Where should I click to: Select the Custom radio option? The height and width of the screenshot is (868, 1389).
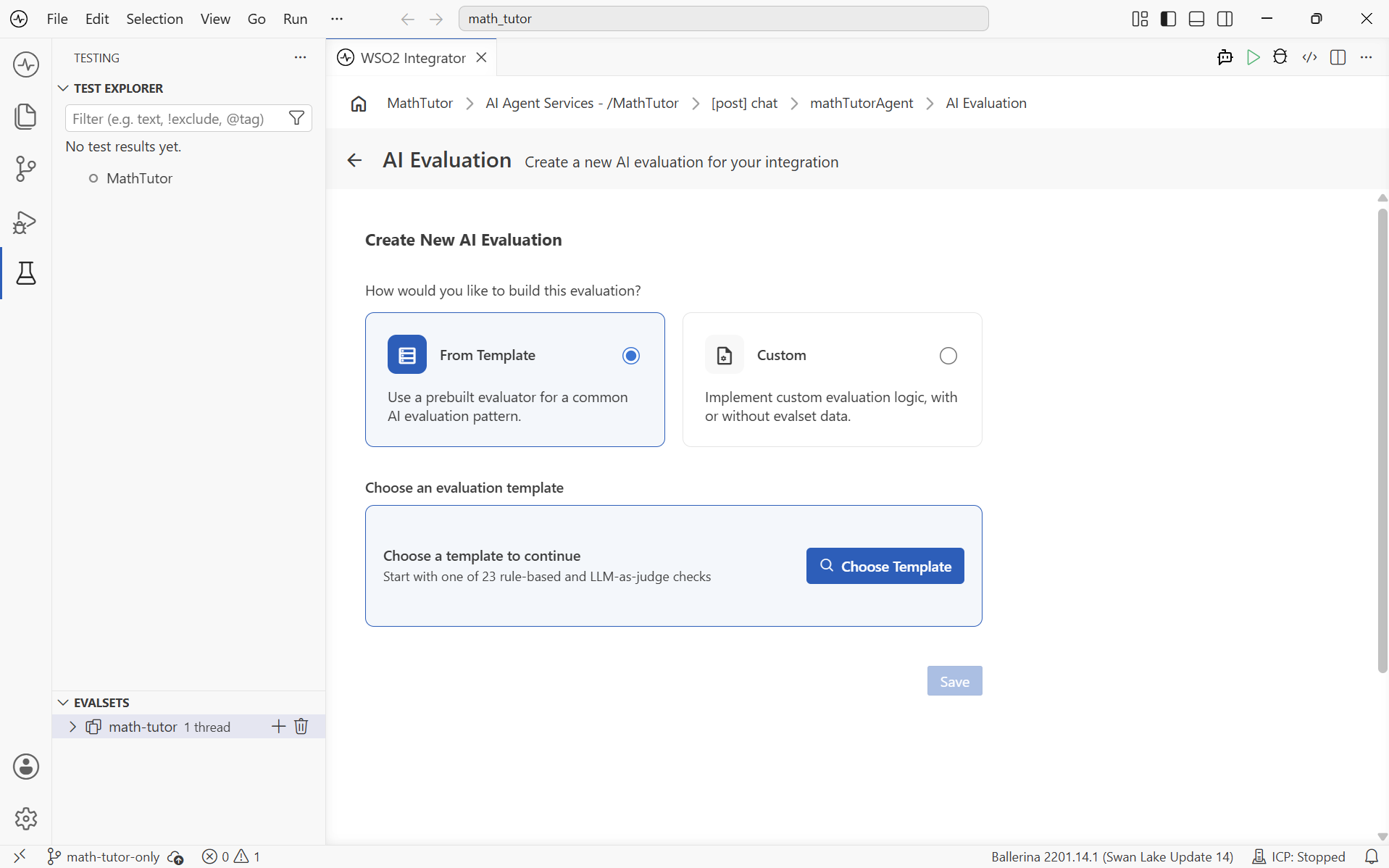(948, 356)
